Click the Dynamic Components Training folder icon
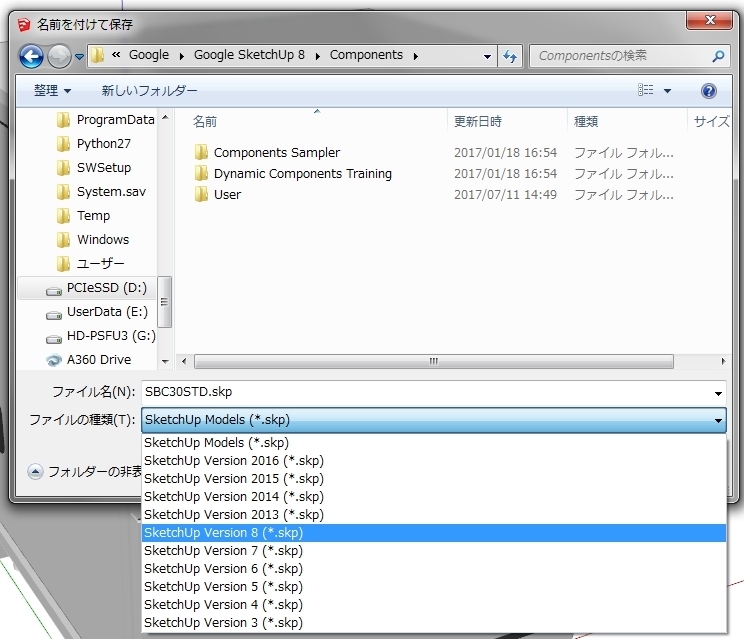744x639 pixels. coord(201,173)
